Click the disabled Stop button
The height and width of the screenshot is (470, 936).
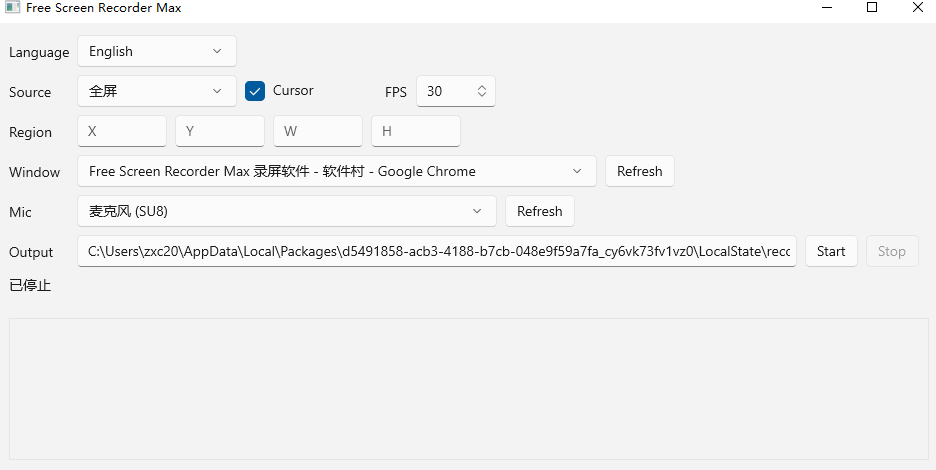point(891,251)
